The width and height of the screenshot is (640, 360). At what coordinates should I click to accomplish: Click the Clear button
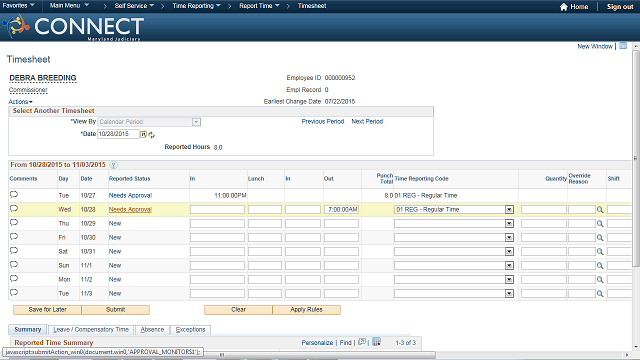point(238,310)
